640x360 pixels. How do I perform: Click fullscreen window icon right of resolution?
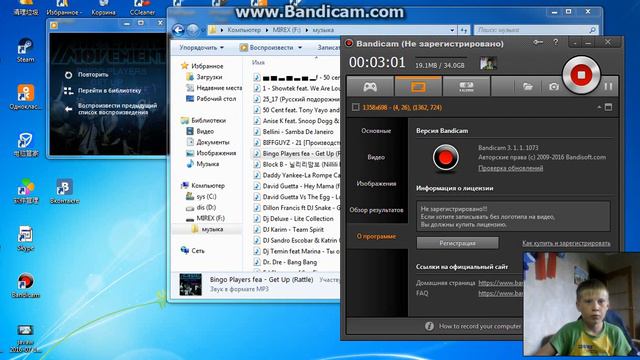pos(608,107)
